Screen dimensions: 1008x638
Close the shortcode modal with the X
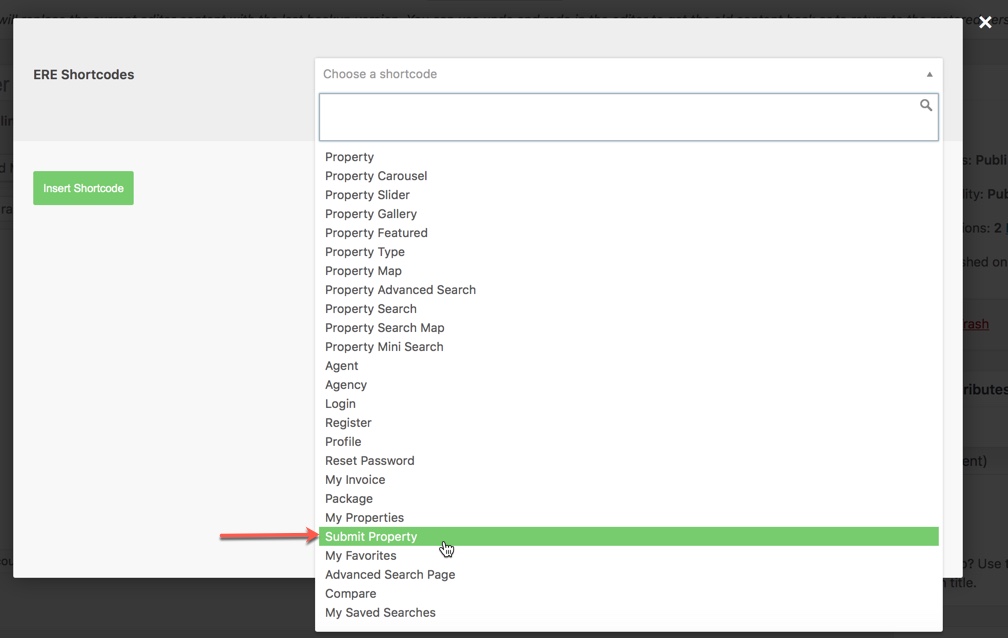[985, 23]
